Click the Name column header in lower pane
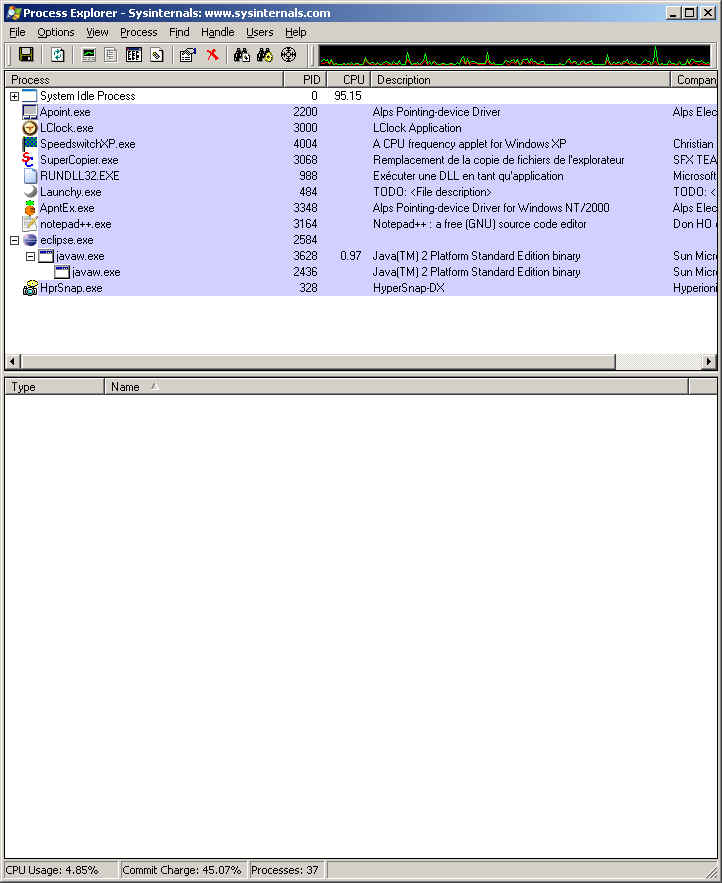 click(125, 387)
